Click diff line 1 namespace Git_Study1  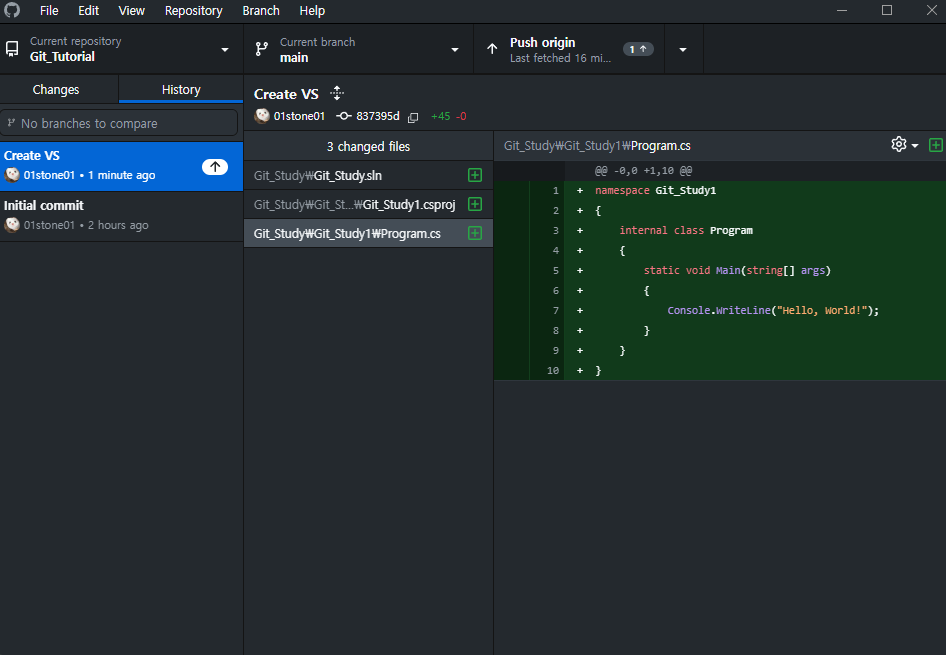[655, 191]
